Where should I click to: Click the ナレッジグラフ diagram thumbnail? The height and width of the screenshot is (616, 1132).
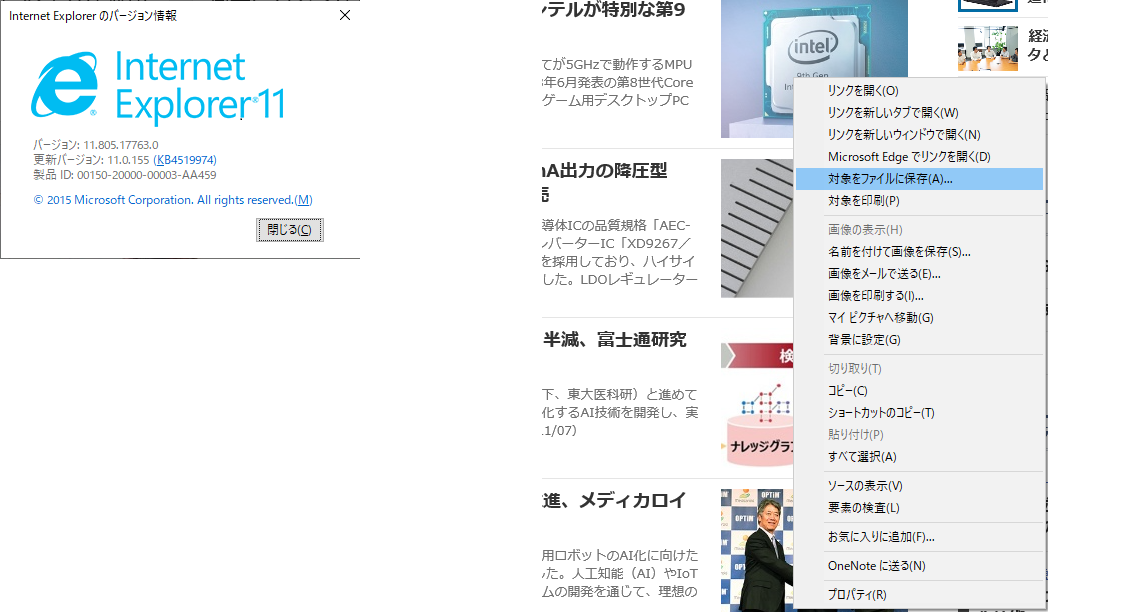point(757,405)
